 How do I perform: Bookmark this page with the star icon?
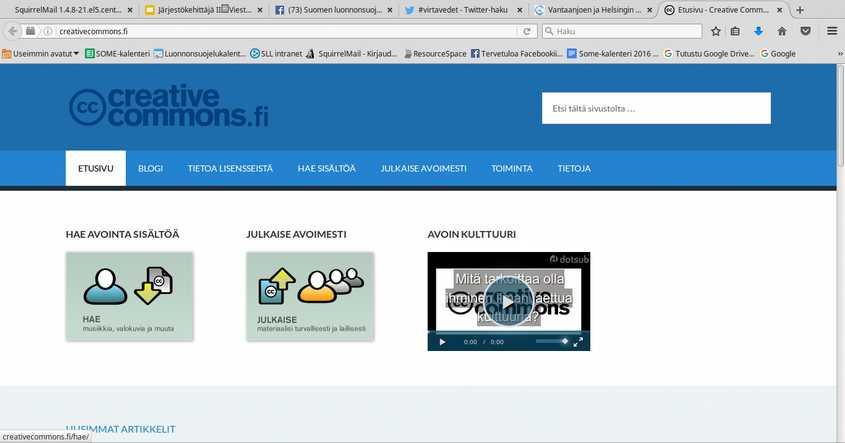coord(716,31)
